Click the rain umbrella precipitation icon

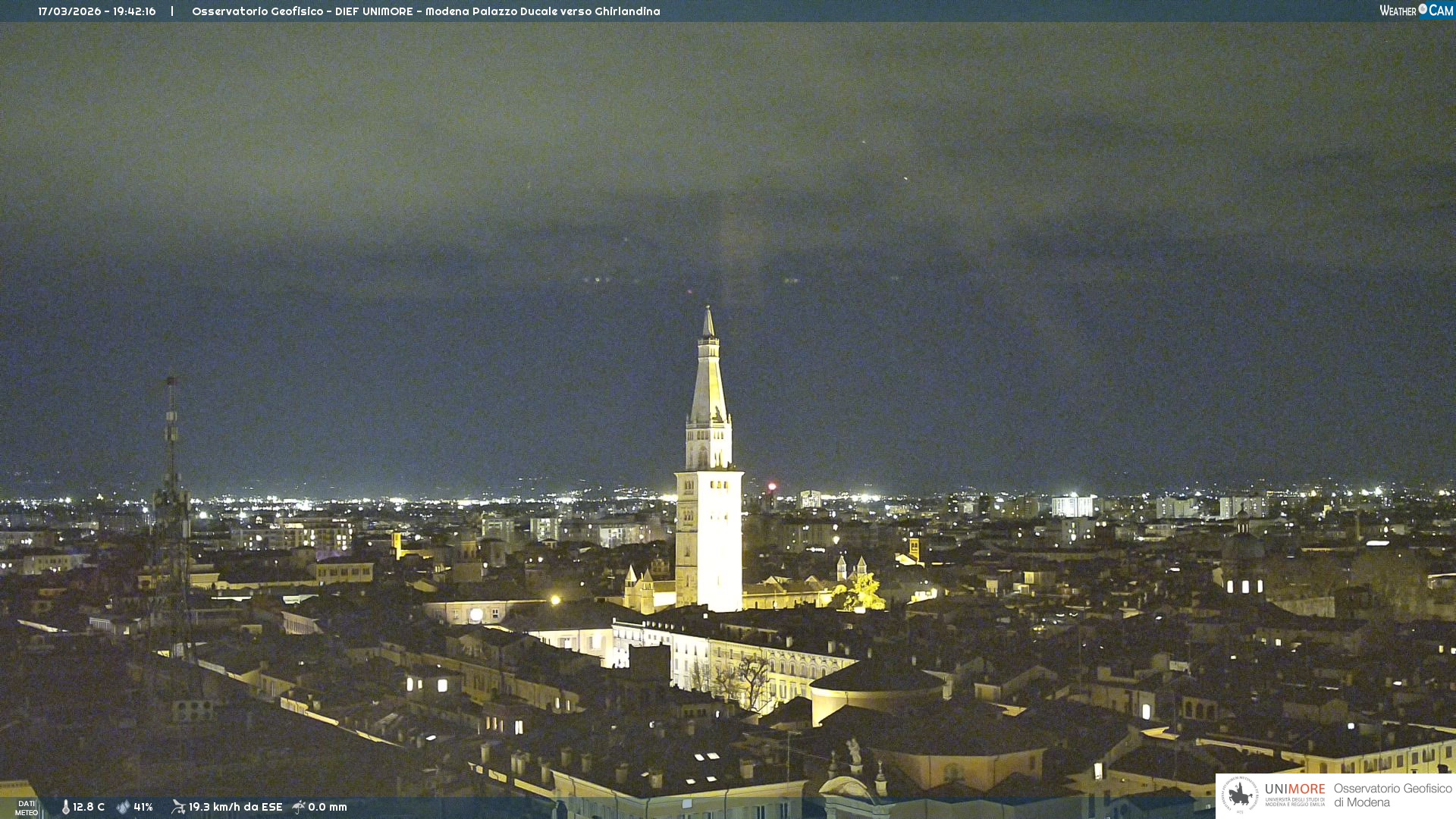click(x=299, y=807)
